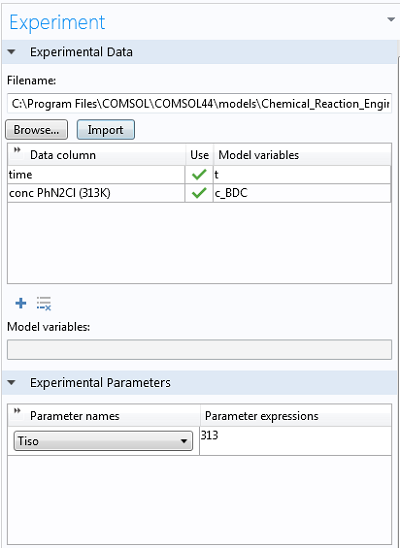Click the Browse... button

pyautogui.click(x=36, y=130)
